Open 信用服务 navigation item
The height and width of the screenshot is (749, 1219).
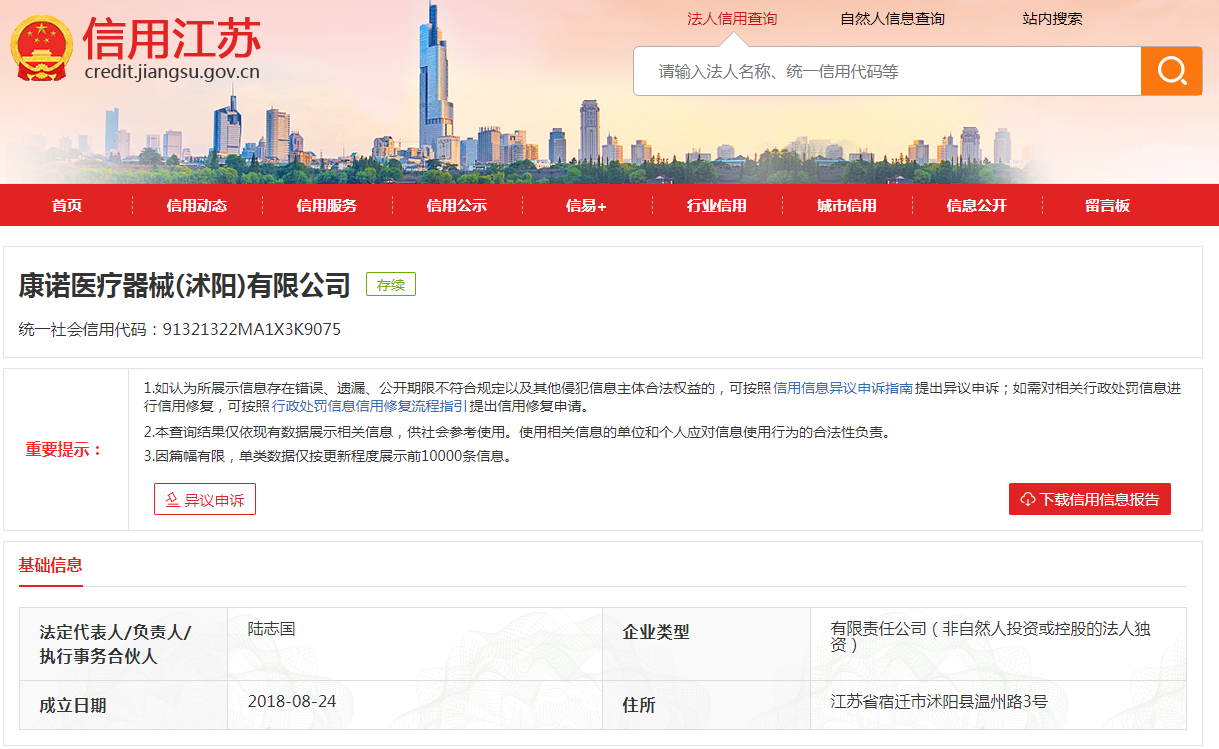tap(327, 205)
